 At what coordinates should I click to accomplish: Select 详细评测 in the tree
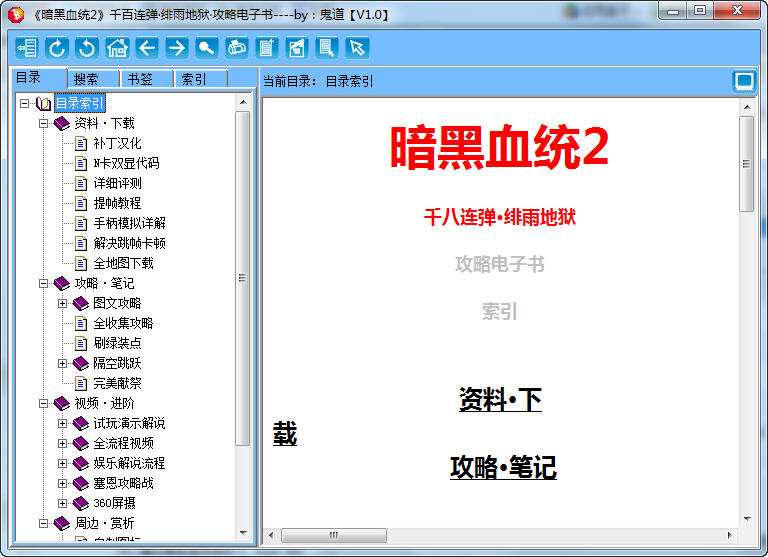click(x=118, y=184)
